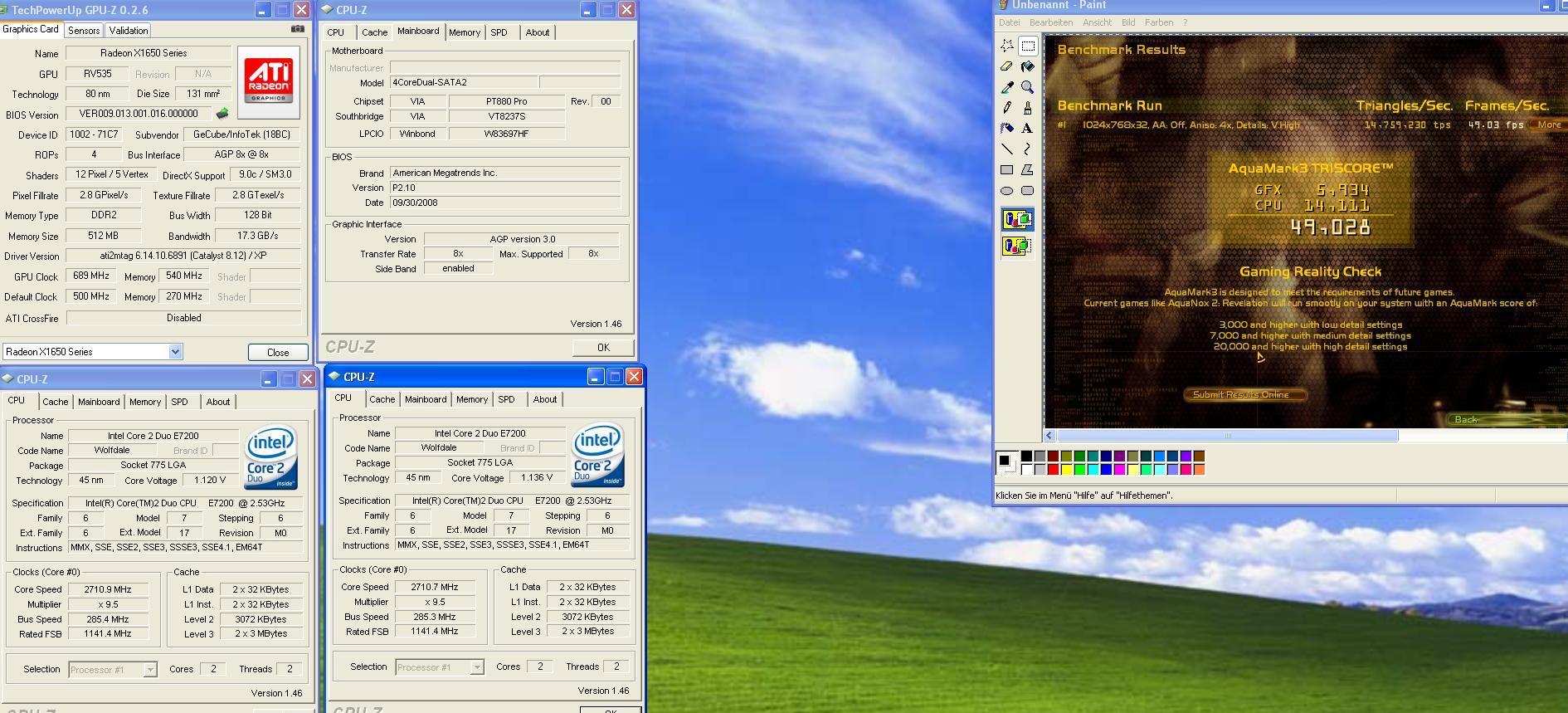Open the Radeon X1650 Series card dropdown
The height and width of the screenshot is (713, 1568).
click(x=175, y=352)
